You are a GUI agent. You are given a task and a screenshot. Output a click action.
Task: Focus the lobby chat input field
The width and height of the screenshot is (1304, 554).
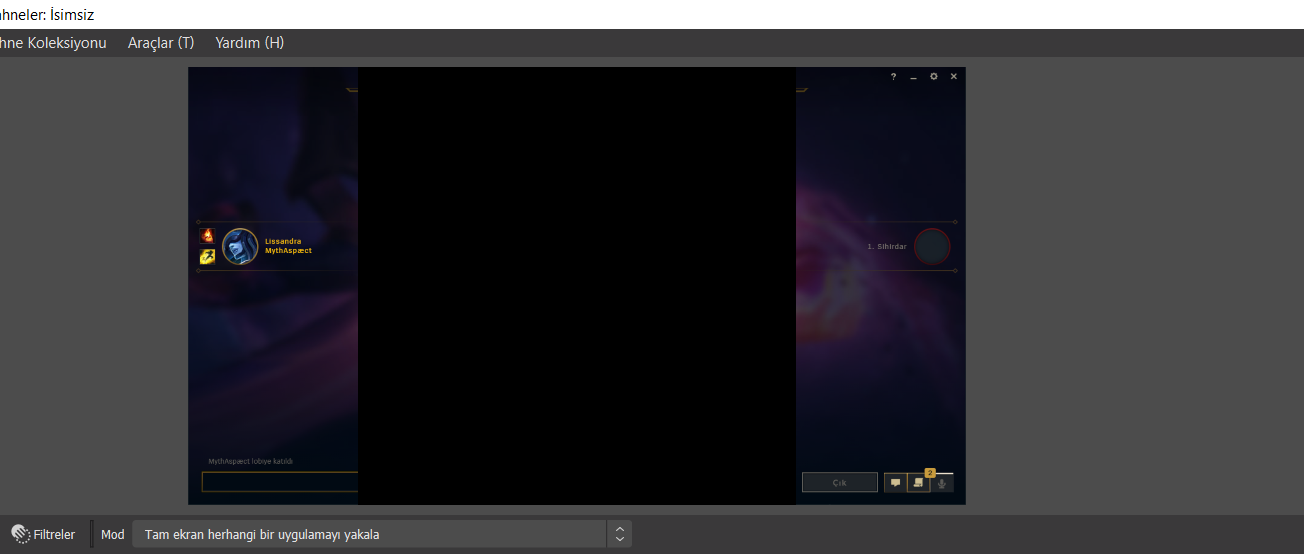(x=280, y=482)
